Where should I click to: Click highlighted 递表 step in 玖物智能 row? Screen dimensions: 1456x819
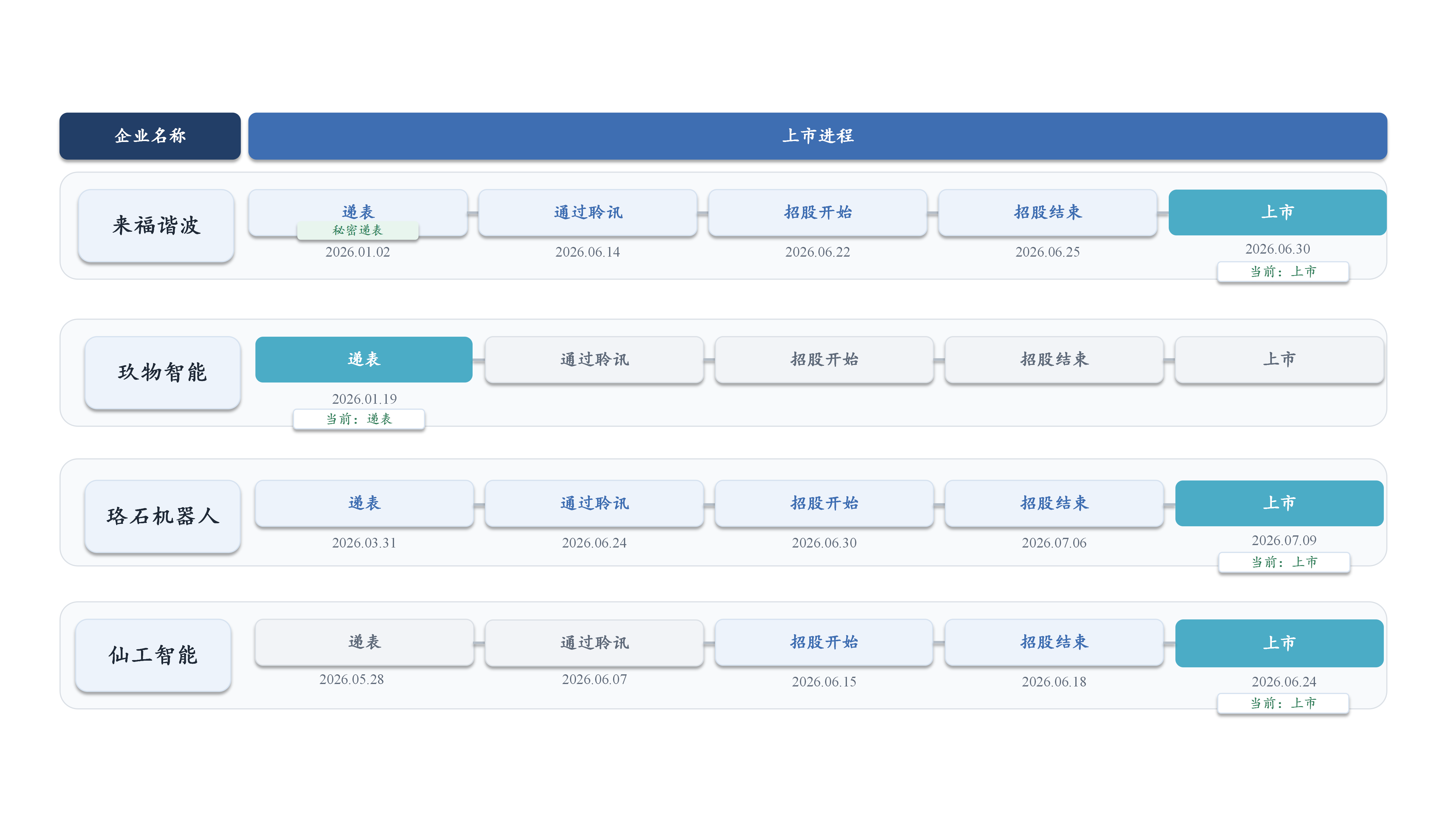click(364, 359)
